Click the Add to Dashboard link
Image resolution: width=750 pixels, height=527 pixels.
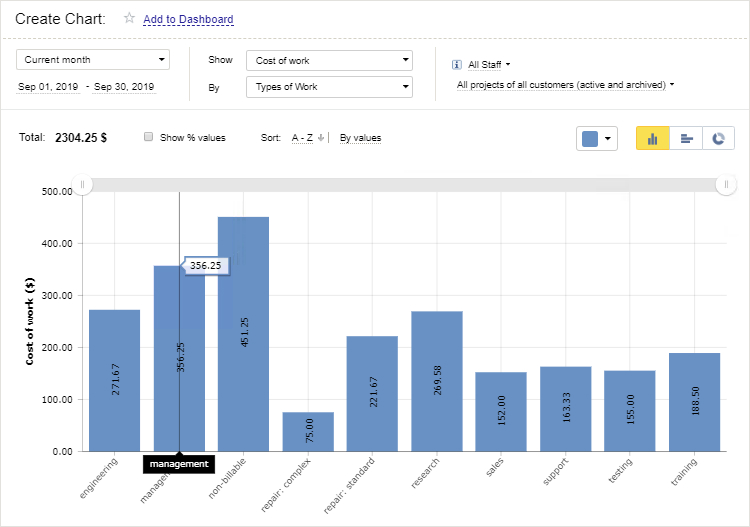(x=188, y=19)
